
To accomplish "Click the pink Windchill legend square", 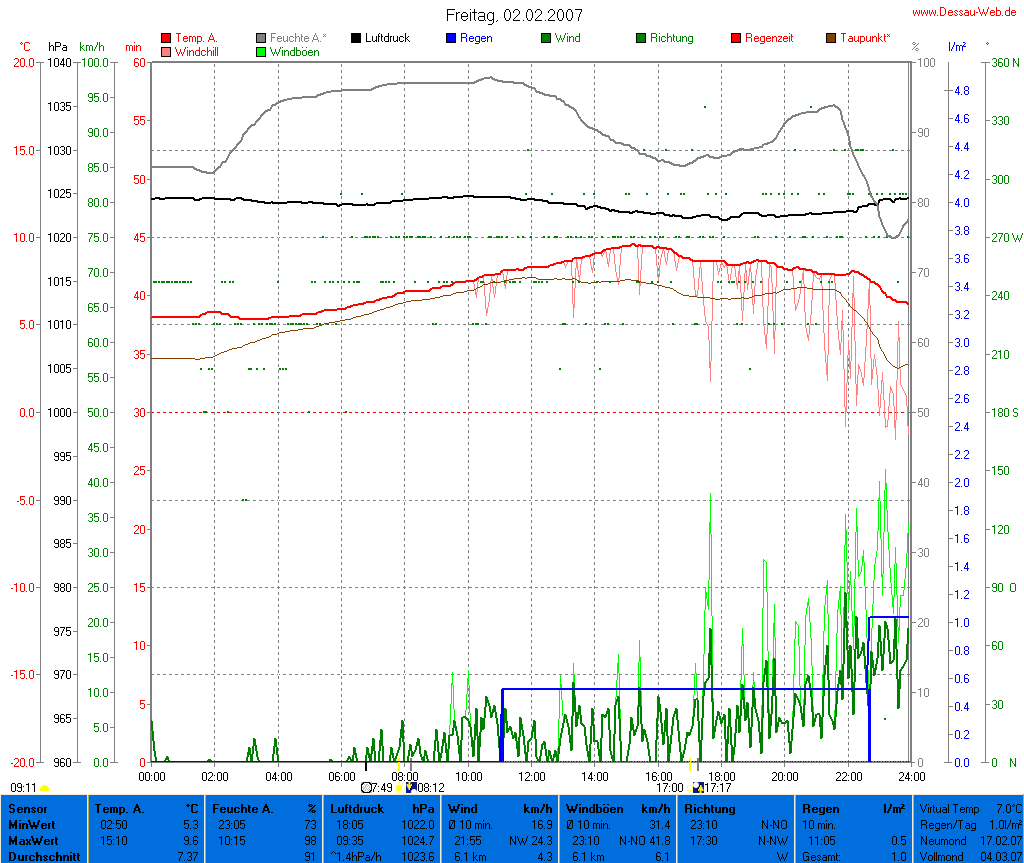I will [x=166, y=51].
